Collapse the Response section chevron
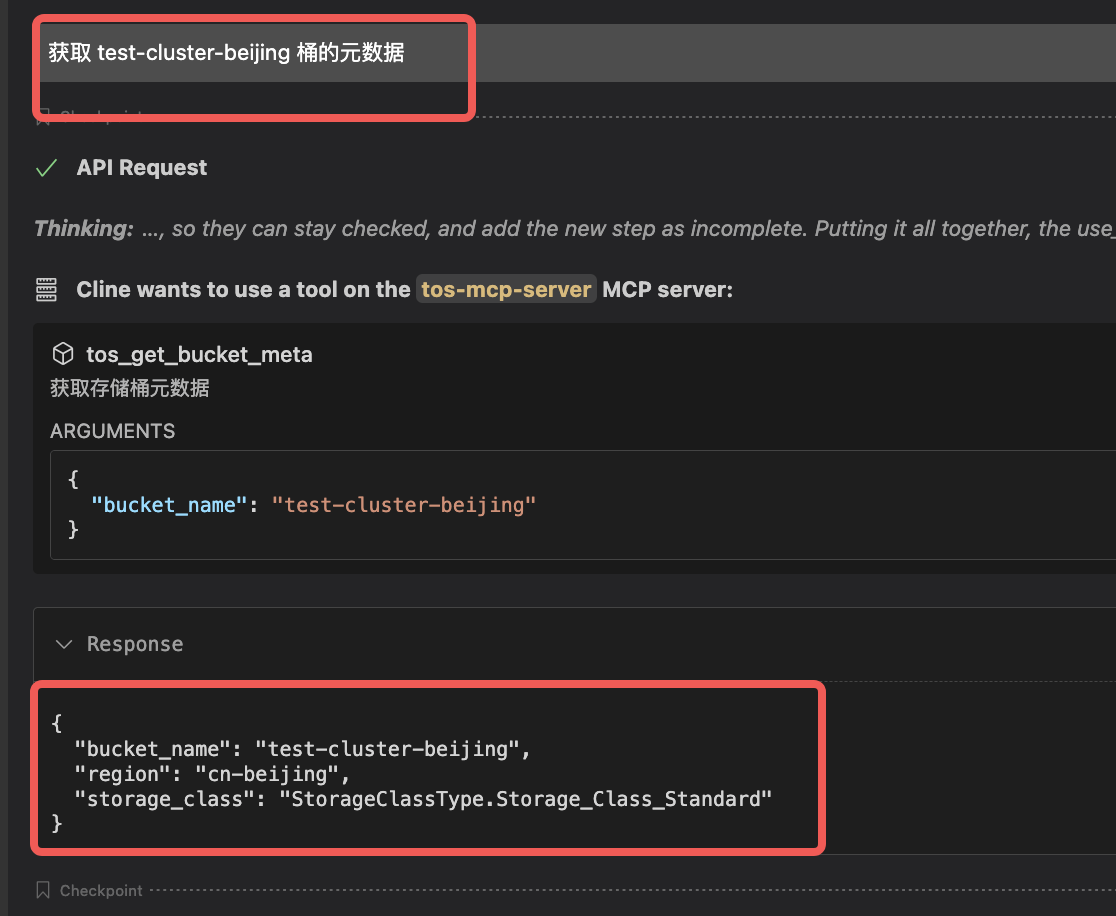This screenshot has height=916, width=1116. [64, 644]
